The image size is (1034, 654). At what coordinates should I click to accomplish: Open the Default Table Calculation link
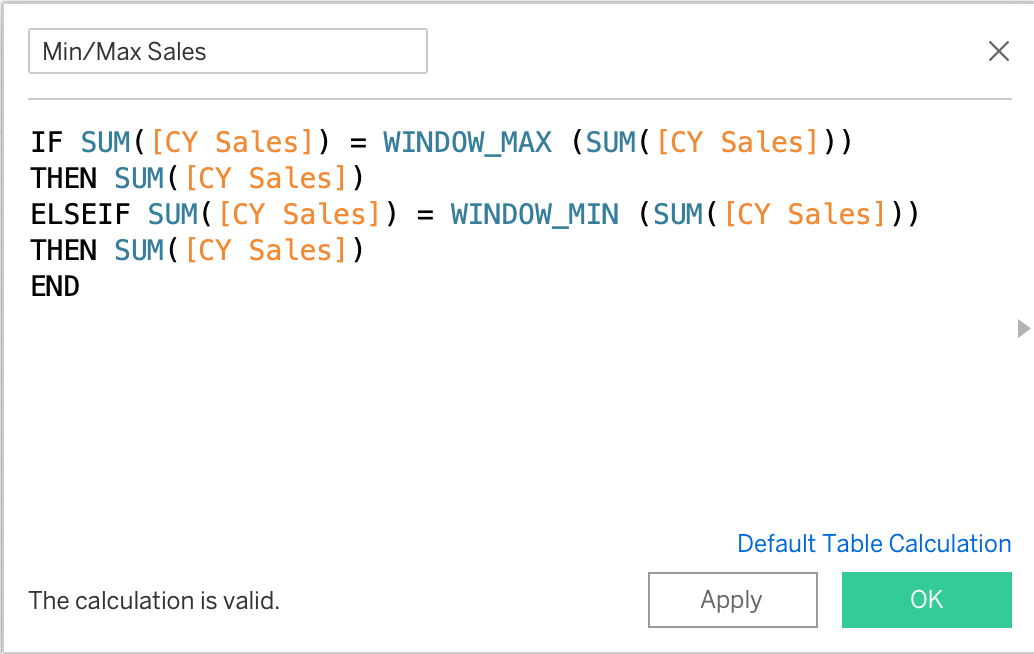coord(874,543)
